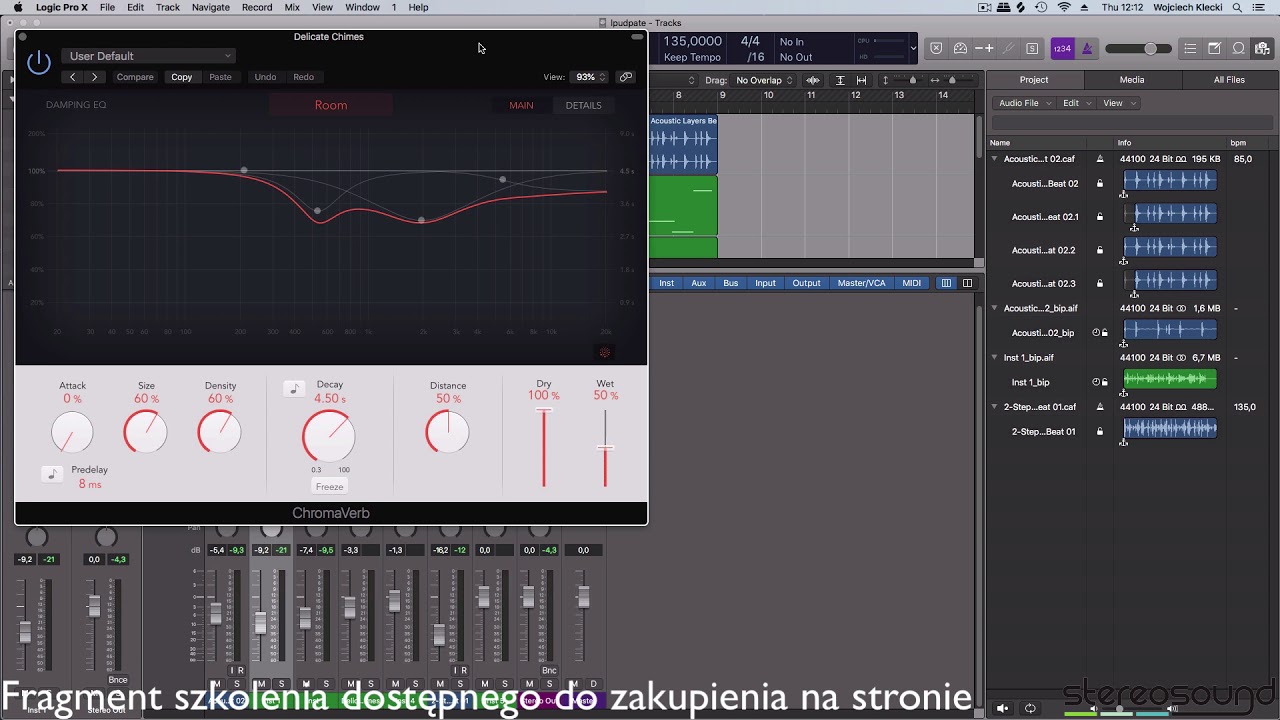
Task: Open the User Default preset dropdown
Action: click(149, 56)
